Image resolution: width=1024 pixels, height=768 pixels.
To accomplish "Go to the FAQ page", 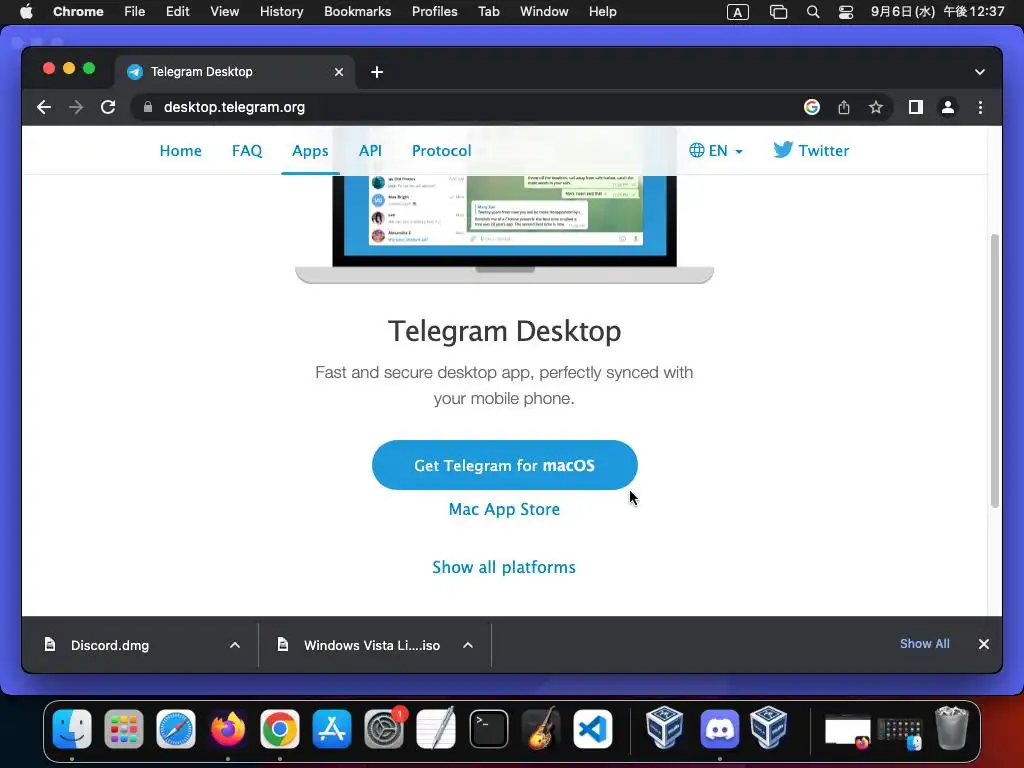I will point(247,151).
